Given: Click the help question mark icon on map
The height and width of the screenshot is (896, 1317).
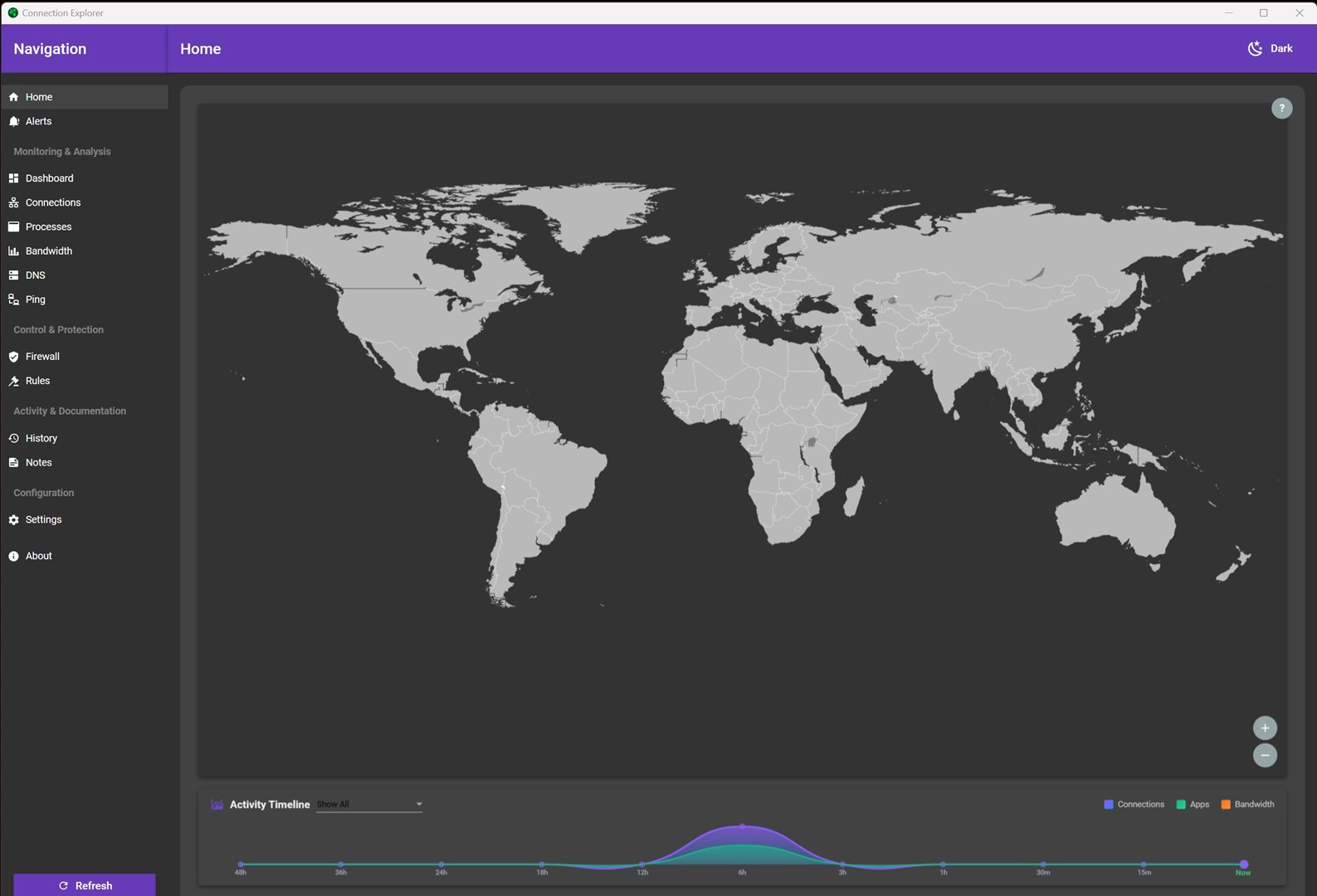Looking at the screenshot, I should click(1281, 109).
